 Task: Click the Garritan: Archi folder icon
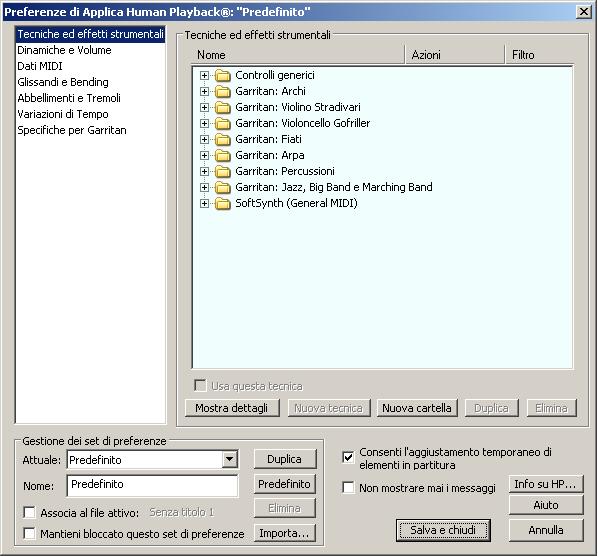(x=223, y=92)
